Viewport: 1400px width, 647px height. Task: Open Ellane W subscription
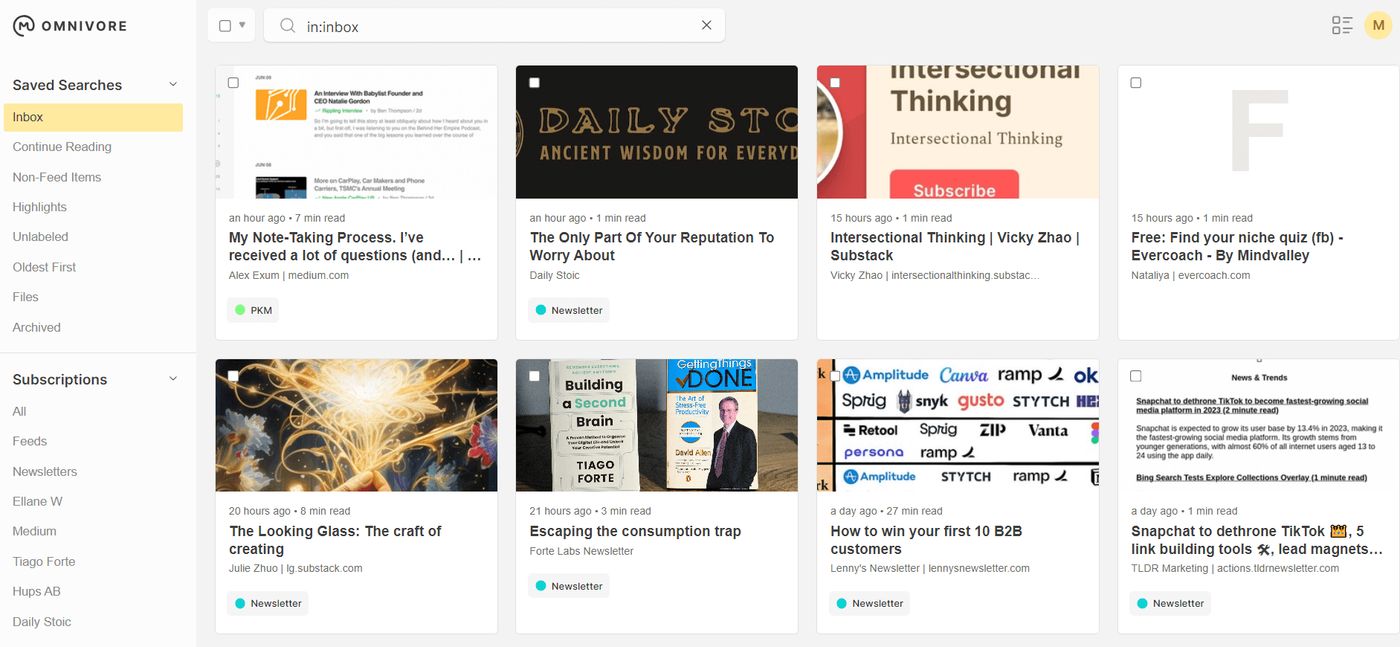click(x=37, y=501)
